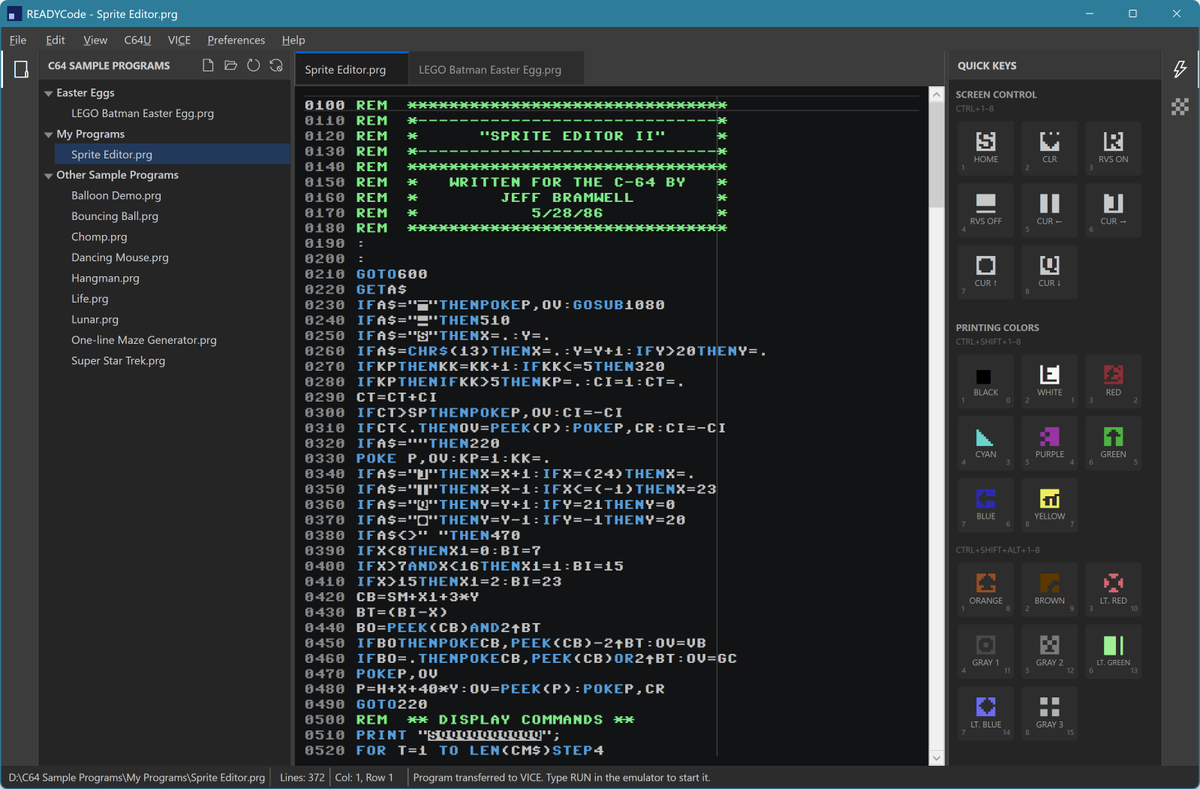The image size is (1200, 789).
Task: Click the open folder icon in explorer header
Action: coord(231,66)
